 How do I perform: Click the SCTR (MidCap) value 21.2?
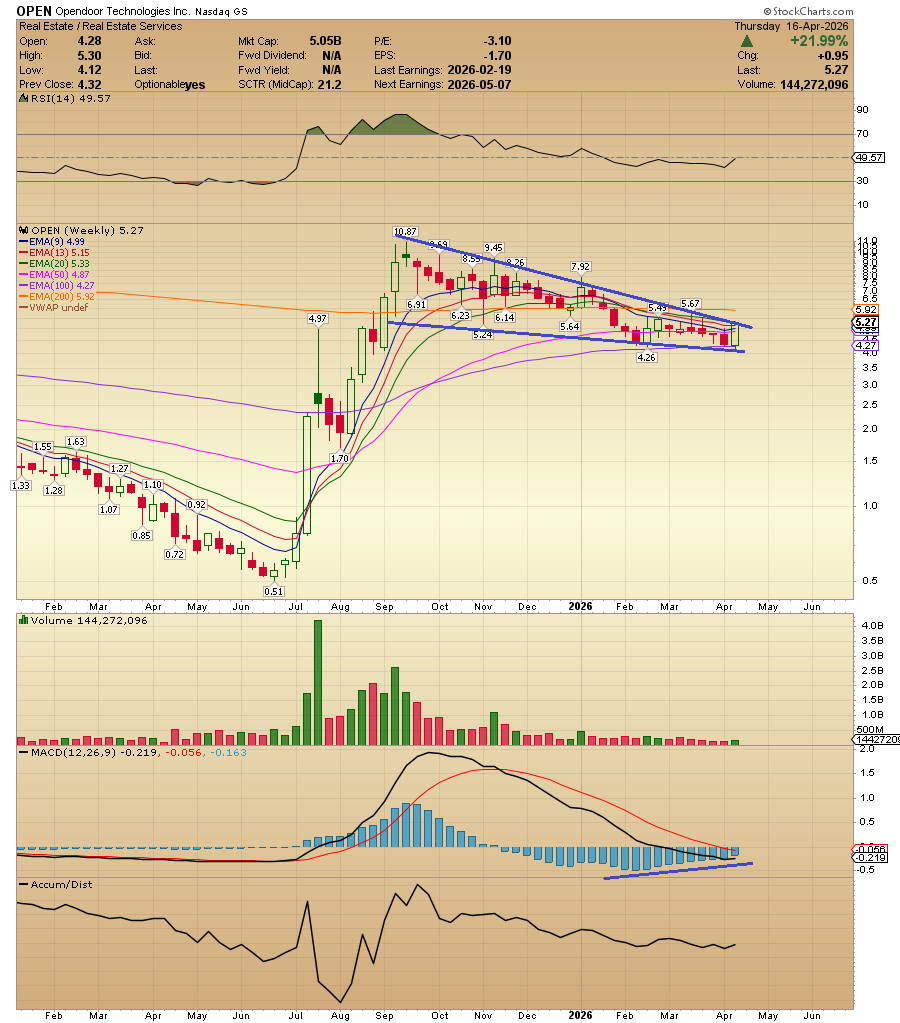[x=330, y=85]
